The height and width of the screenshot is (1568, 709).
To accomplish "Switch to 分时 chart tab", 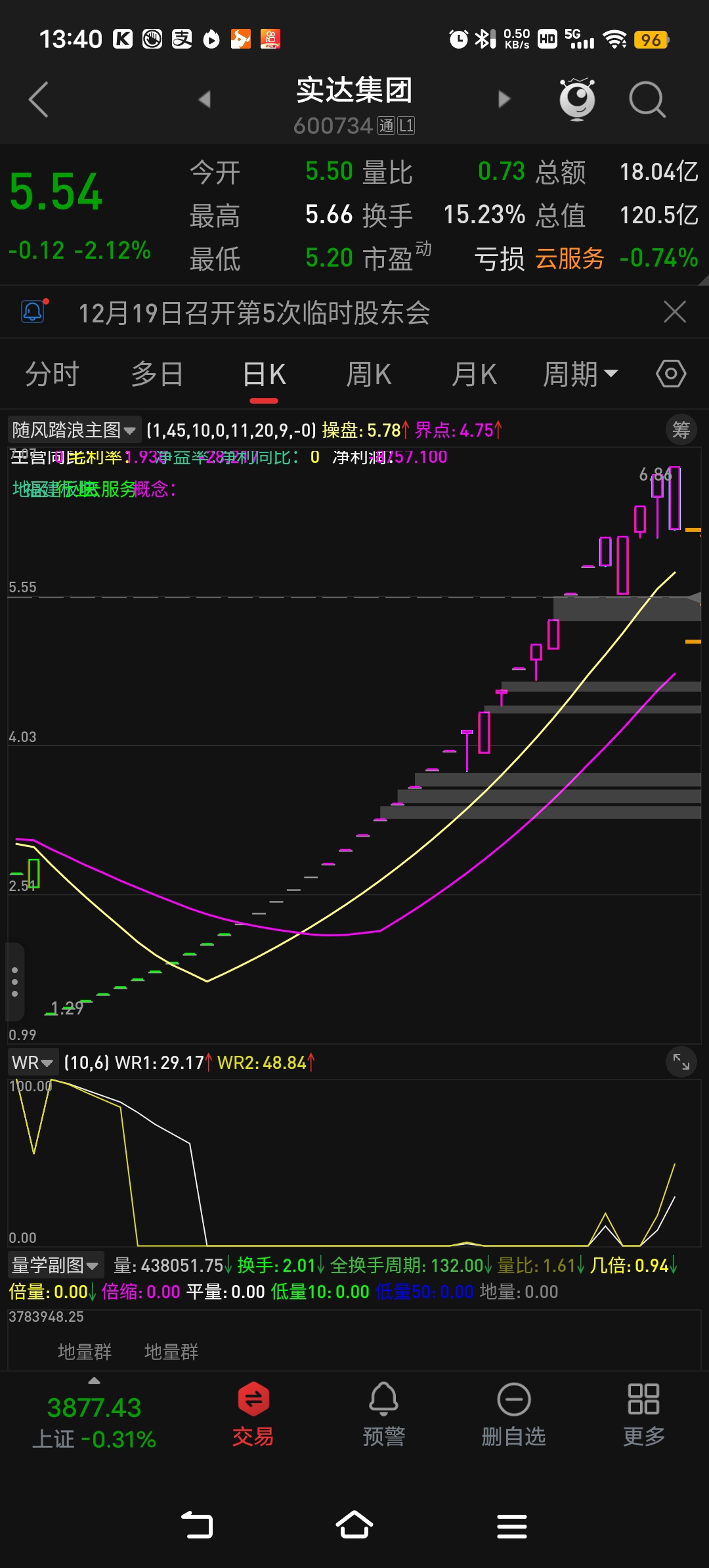I will coord(52,374).
